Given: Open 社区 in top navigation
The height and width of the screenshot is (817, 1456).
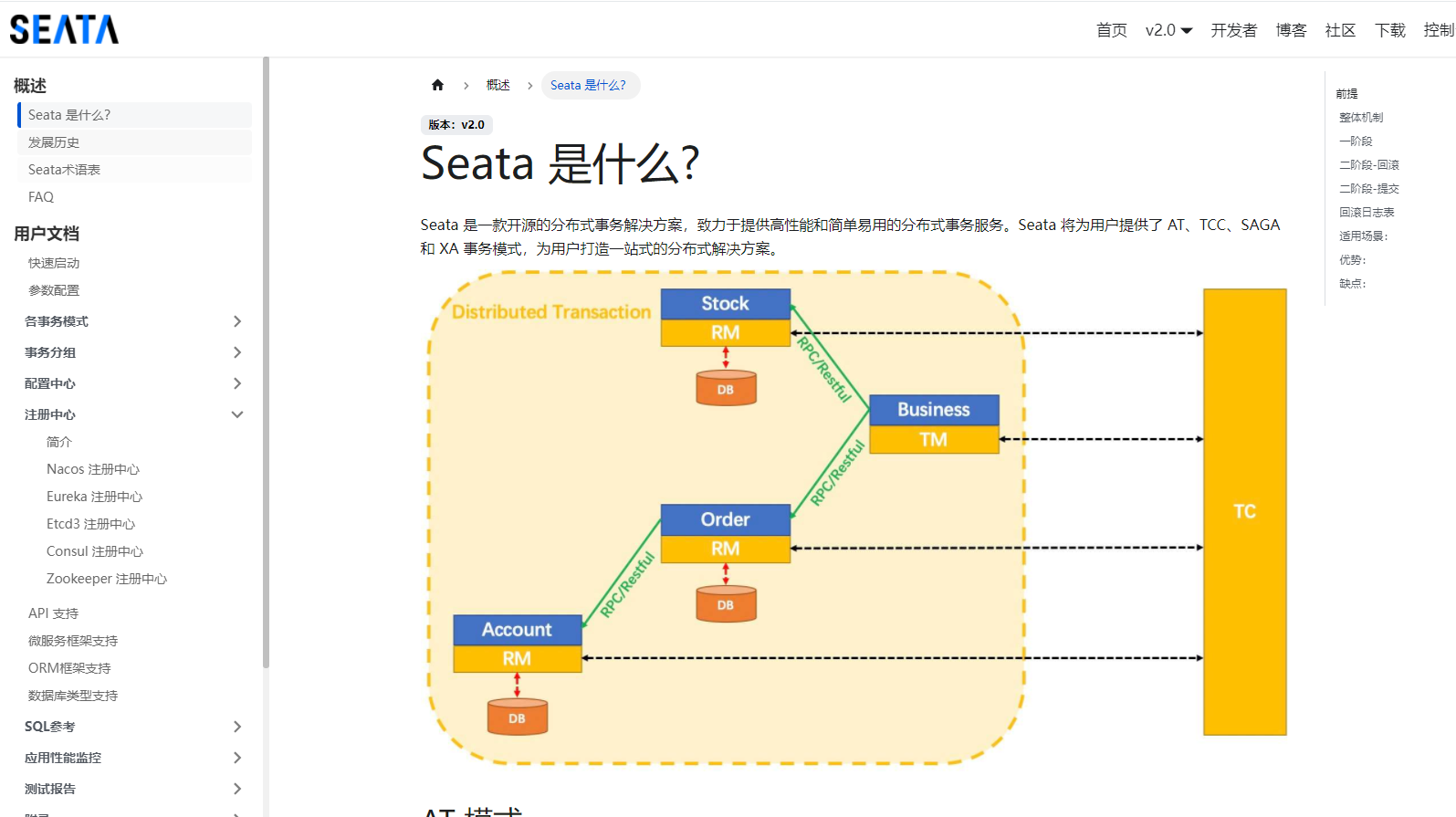Looking at the screenshot, I should coord(1340,30).
